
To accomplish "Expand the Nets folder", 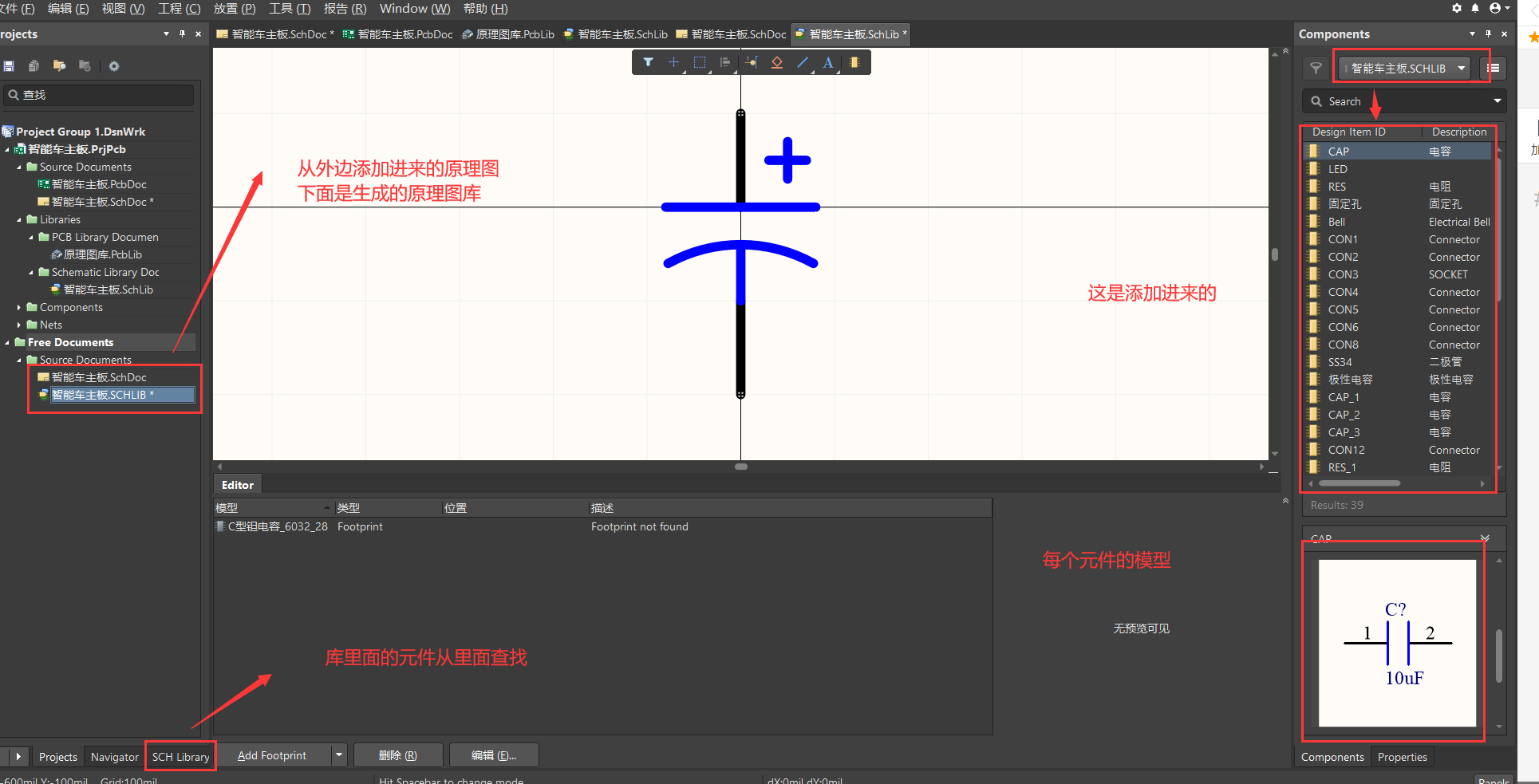I will pos(19,325).
